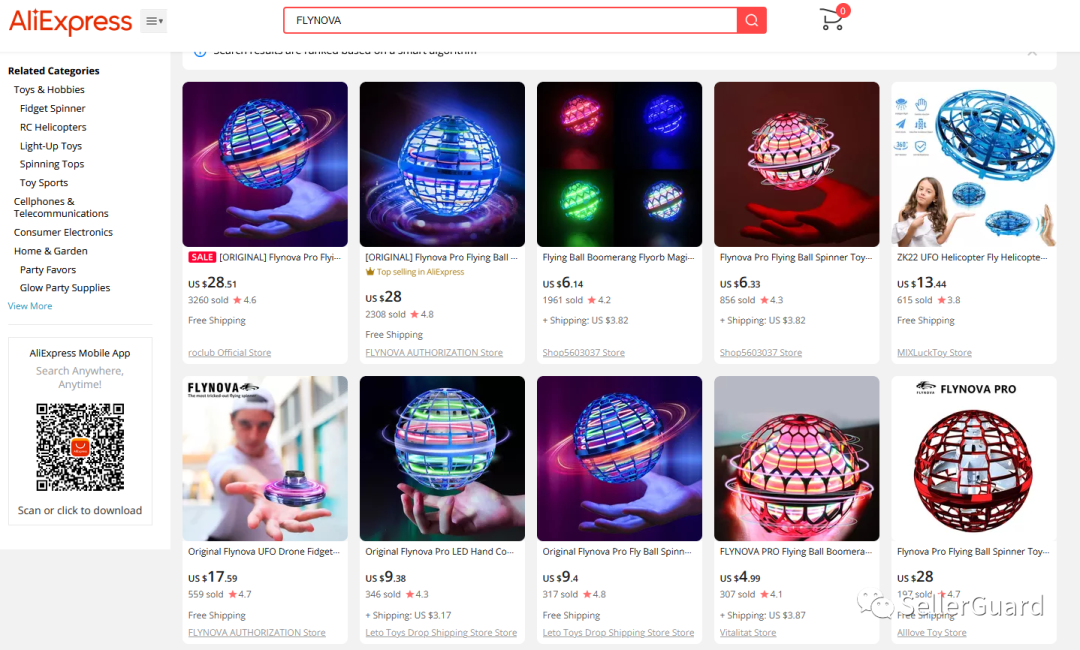Open the Toys & Hobbies category
Image resolution: width=1080 pixels, height=650 pixels.
point(49,90)
